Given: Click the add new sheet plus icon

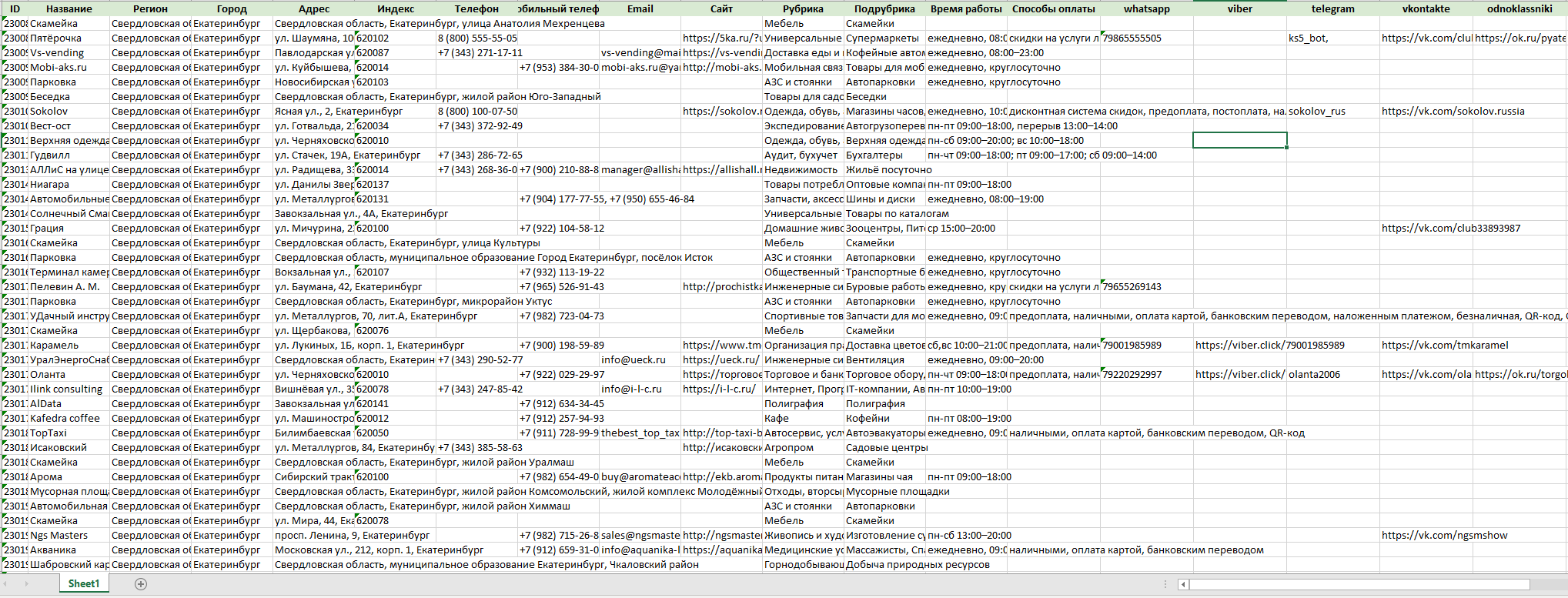Looking at the screenshot, I should (141, 584).
